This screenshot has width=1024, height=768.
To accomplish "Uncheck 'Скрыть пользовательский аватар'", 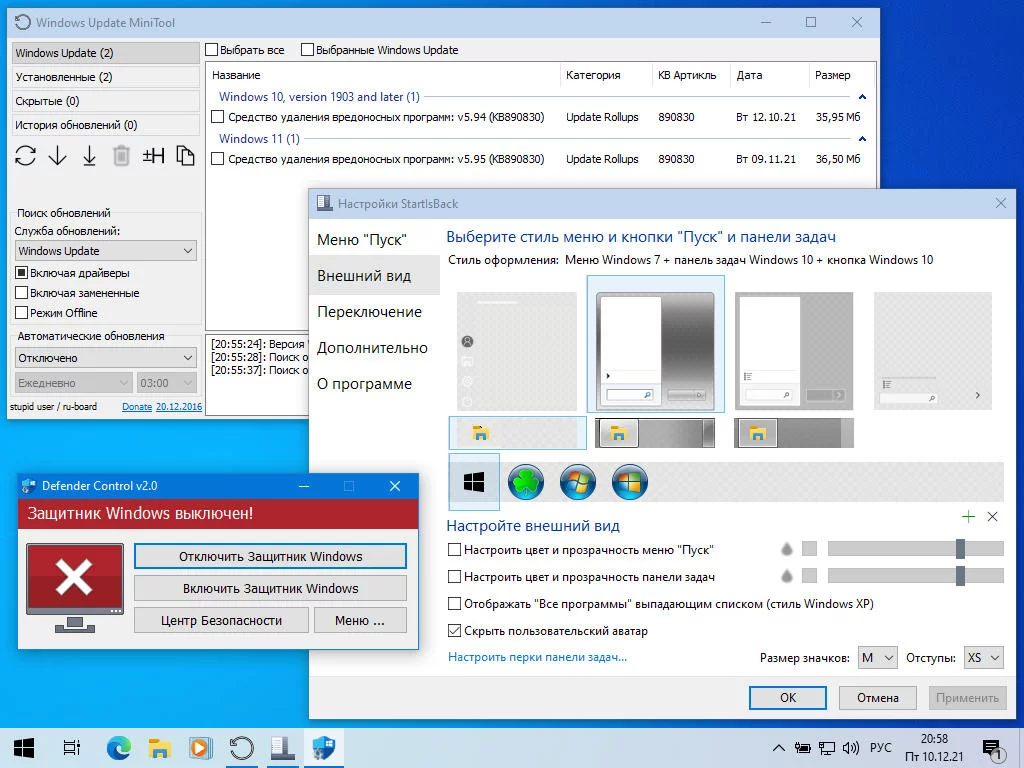I will click(x=455, y=631).
